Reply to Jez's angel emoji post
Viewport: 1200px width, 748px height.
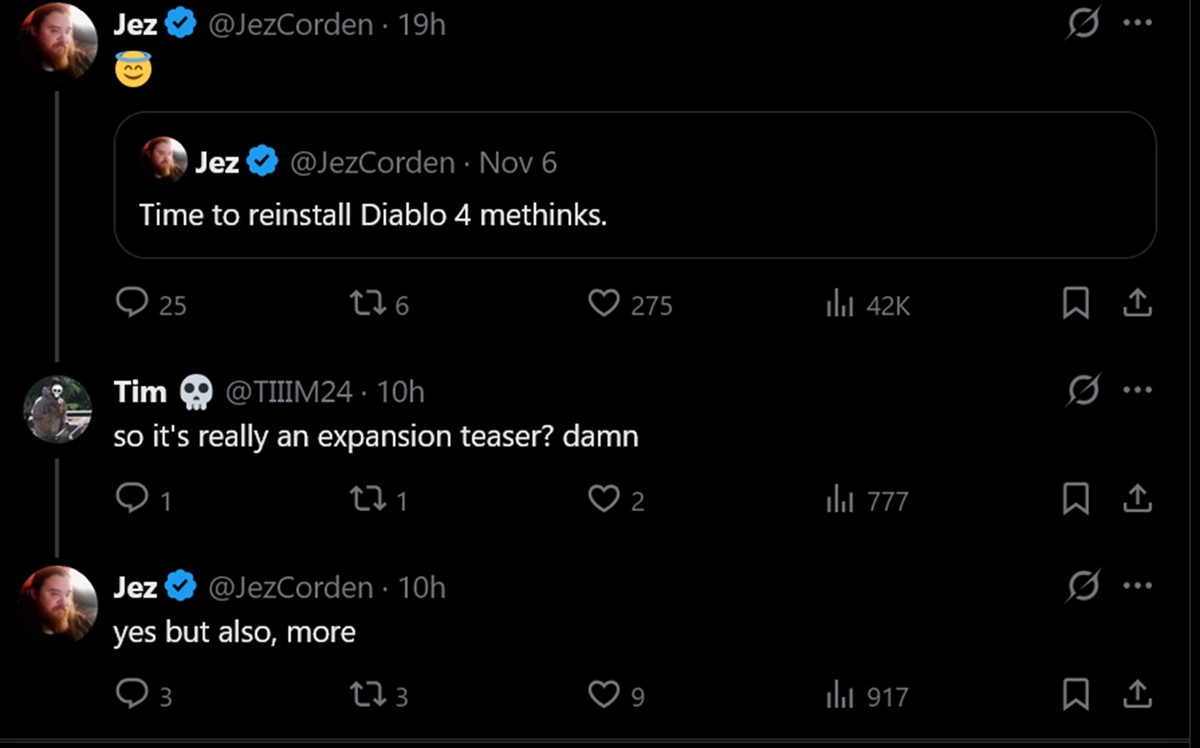click(x=132, y=303)
